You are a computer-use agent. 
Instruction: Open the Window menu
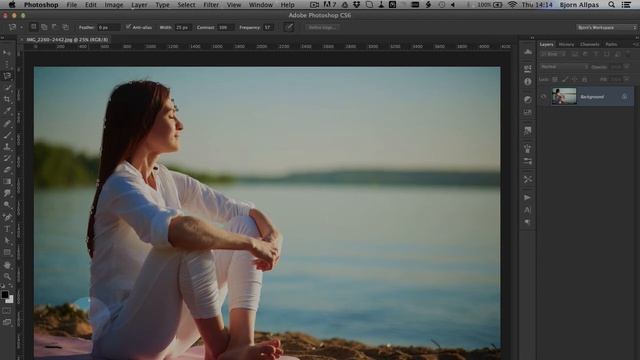click(261, 5)
